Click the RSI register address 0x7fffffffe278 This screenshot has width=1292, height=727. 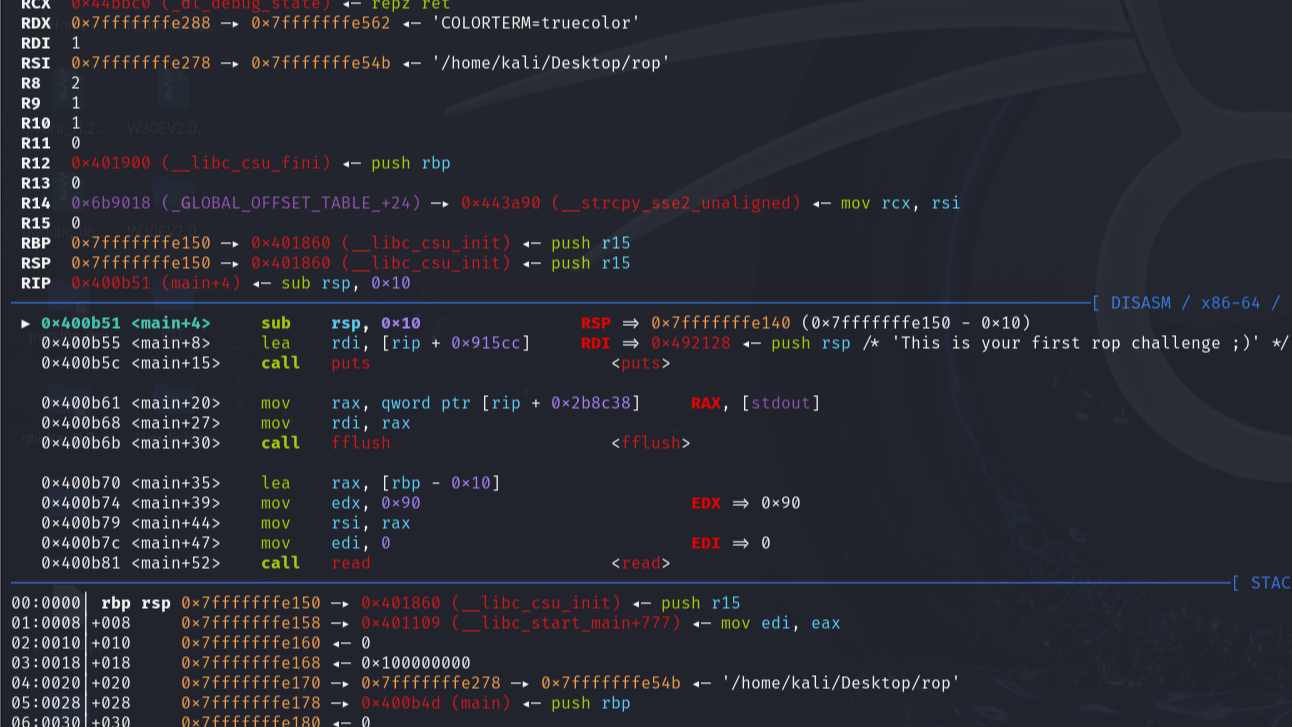click(141, 63)
